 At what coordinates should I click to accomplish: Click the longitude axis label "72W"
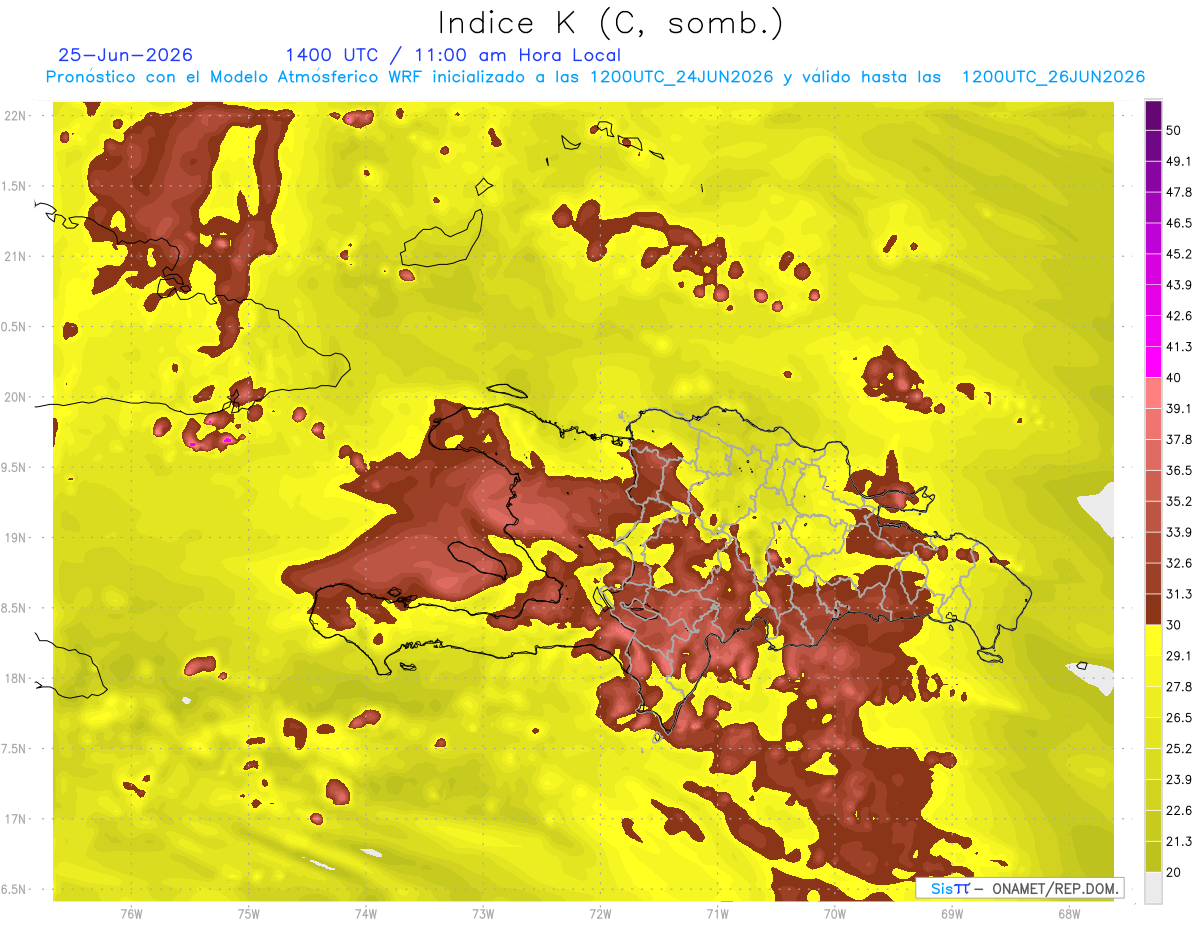pos(601,913)
